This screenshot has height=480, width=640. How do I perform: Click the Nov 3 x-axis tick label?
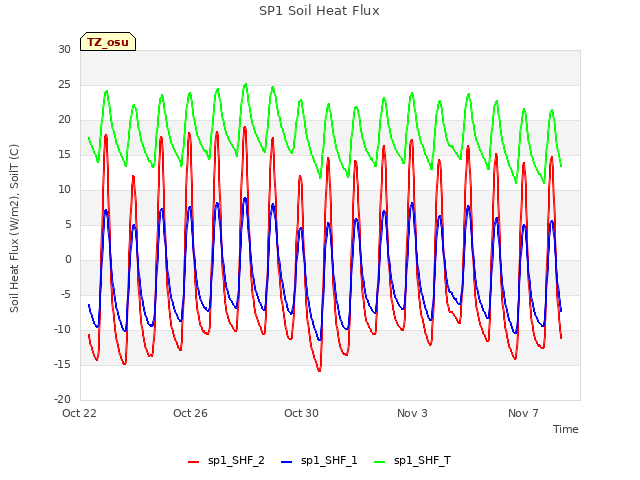click(x=412, y=413)
